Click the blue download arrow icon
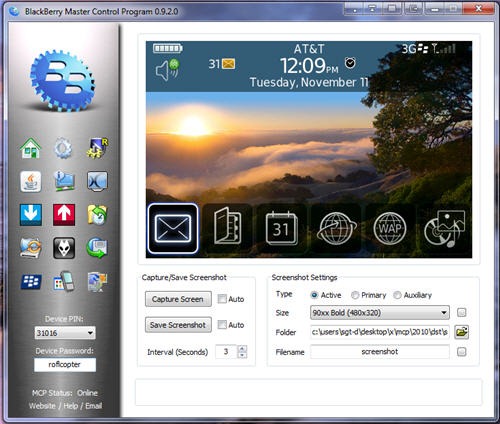This screenshot has height=424, width=500. click(31, 215)
